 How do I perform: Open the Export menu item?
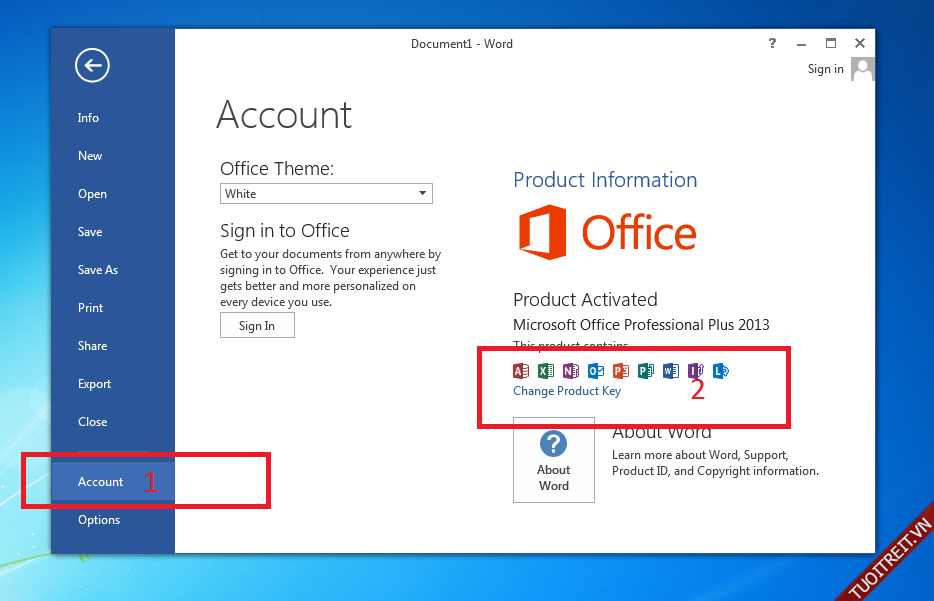coord(94,384)
